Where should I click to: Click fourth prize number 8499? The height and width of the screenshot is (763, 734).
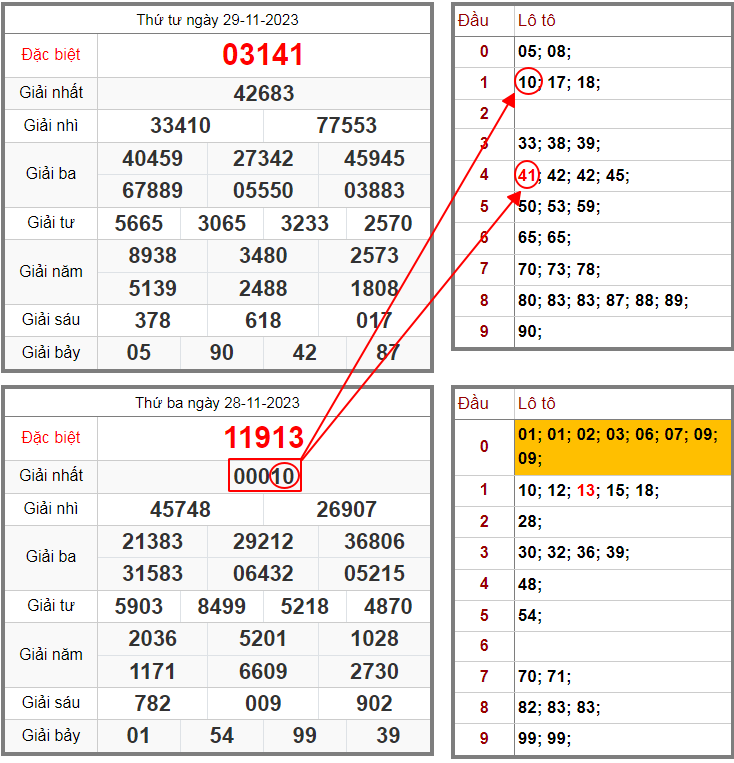222,606
